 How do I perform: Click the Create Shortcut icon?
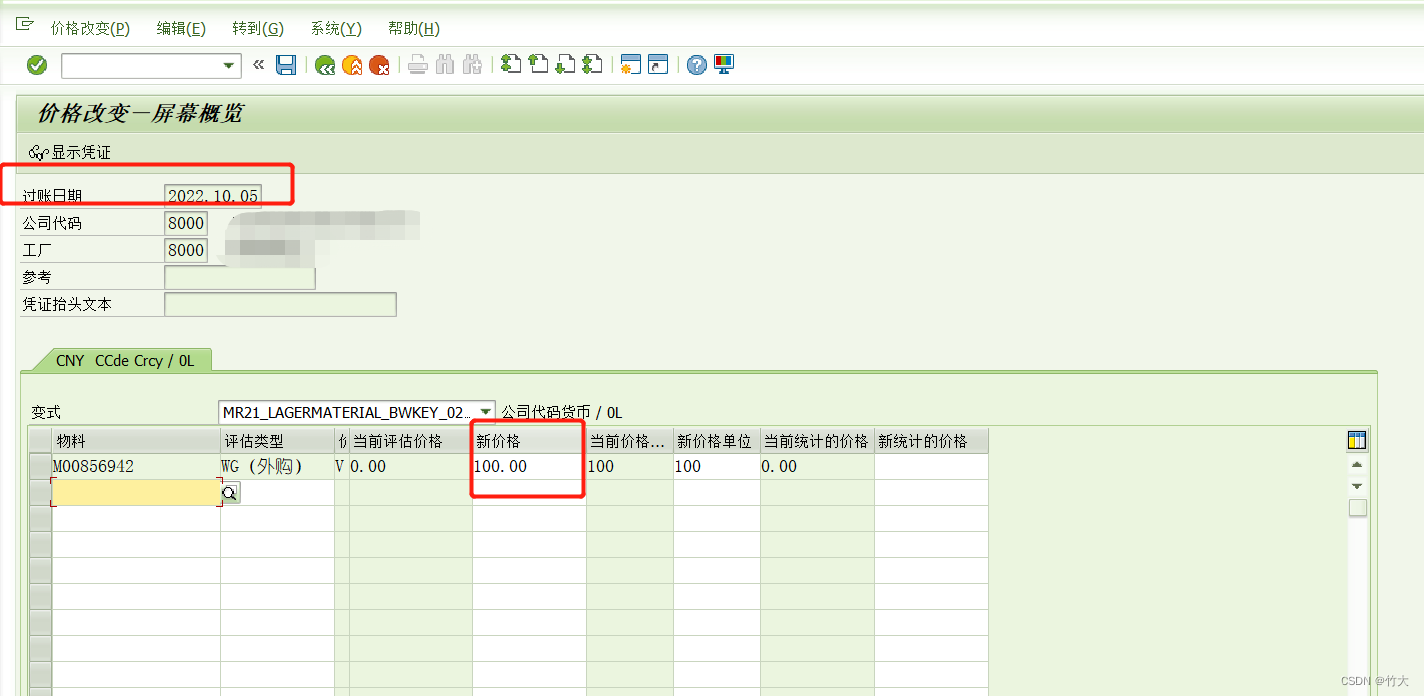(656, 64)
